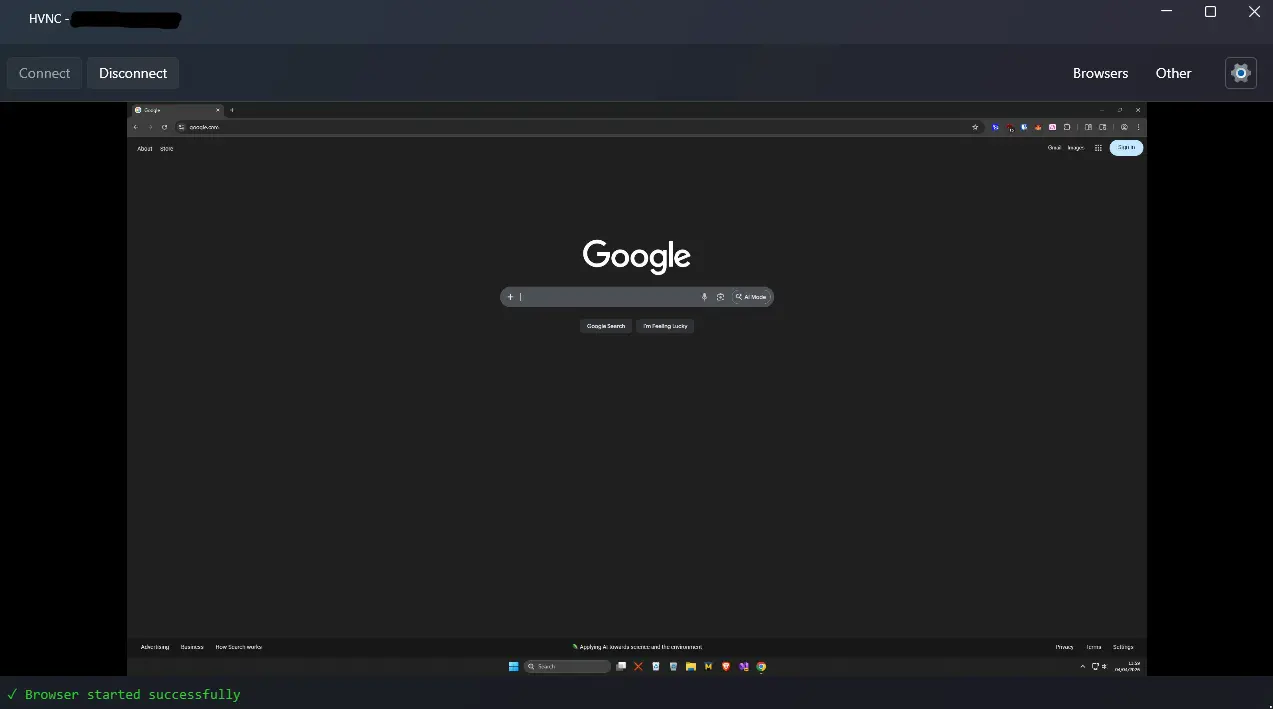1273x709 pixels.
Task: Open the Advertising footer link
Action: (x=155, y=647)
